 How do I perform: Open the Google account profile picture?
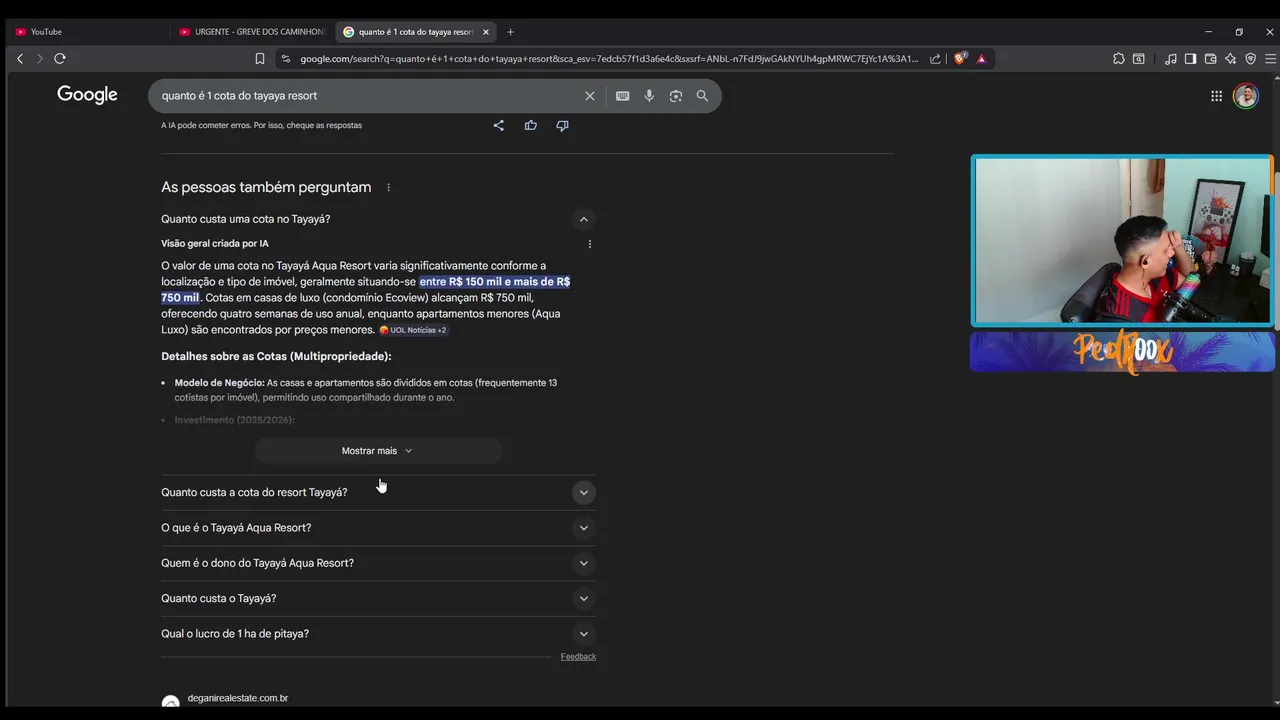1246,96
